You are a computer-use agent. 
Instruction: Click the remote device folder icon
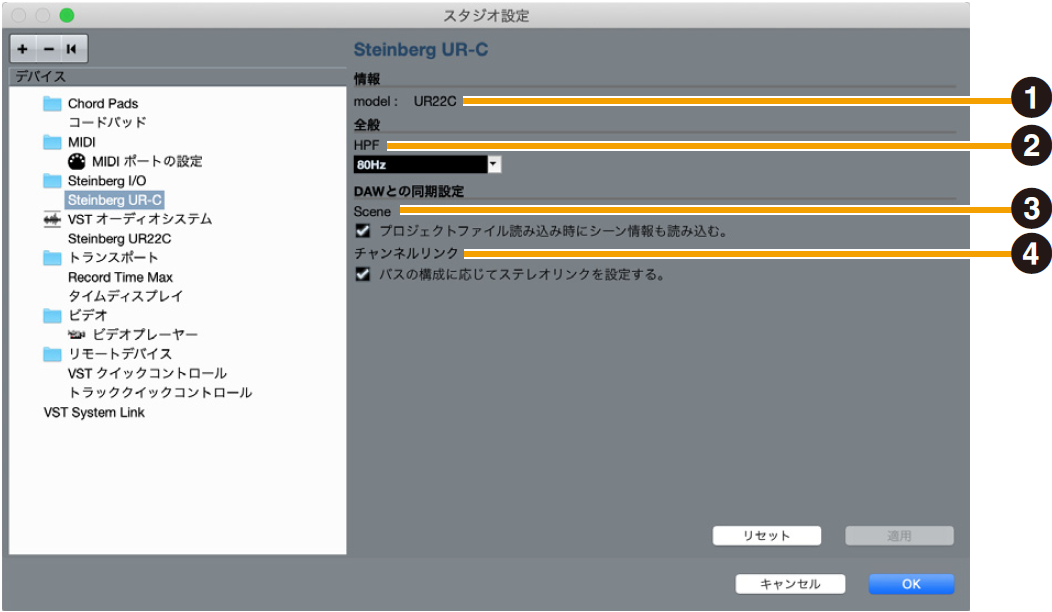pyautogui.click(x=52, y=354)
